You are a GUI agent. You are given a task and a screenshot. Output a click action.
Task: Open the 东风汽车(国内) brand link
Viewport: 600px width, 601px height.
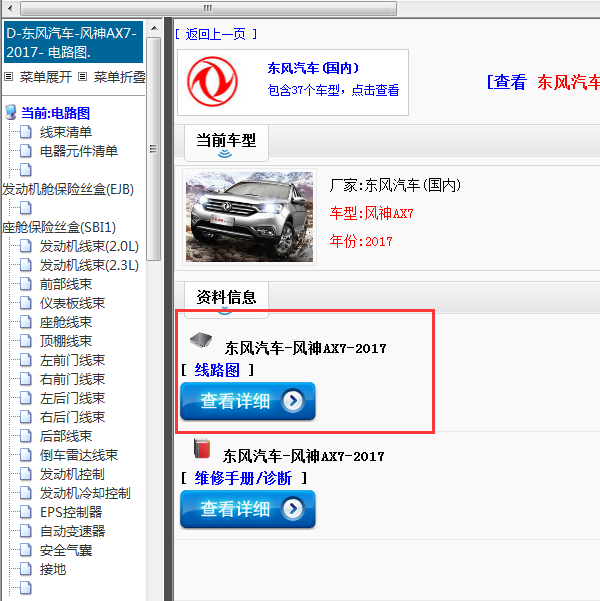point(313,68)
